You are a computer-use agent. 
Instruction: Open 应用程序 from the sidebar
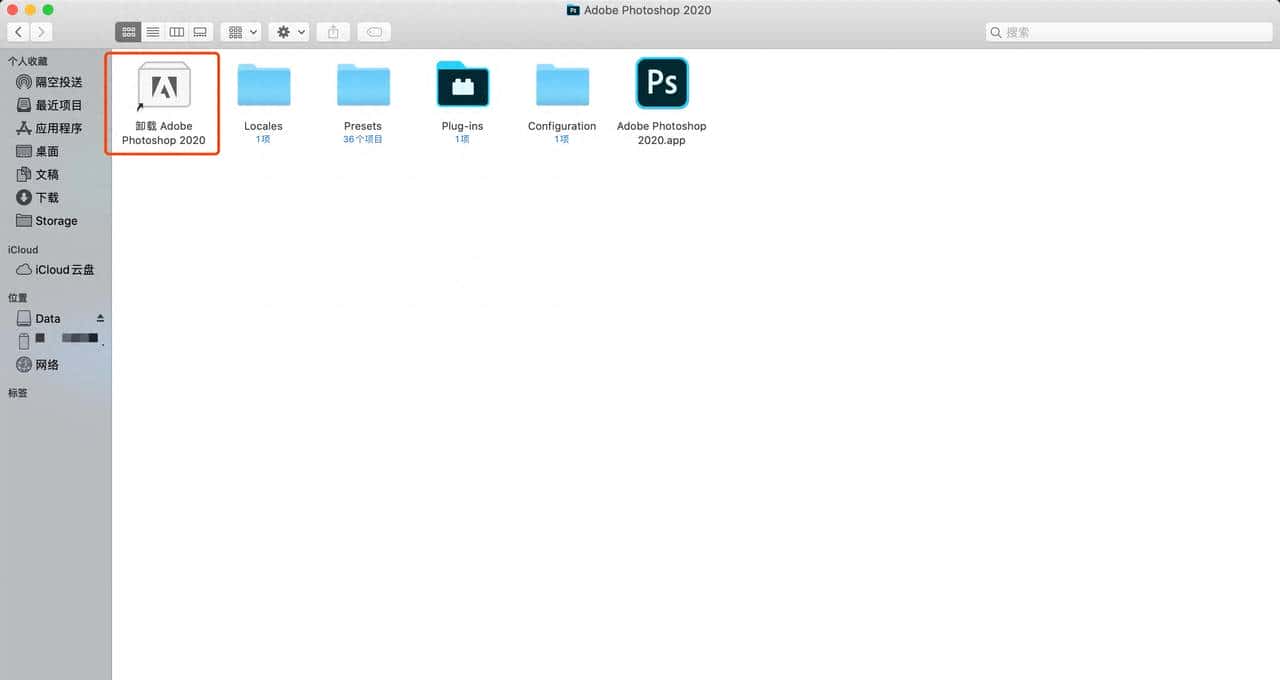click(x=54, y=128)
